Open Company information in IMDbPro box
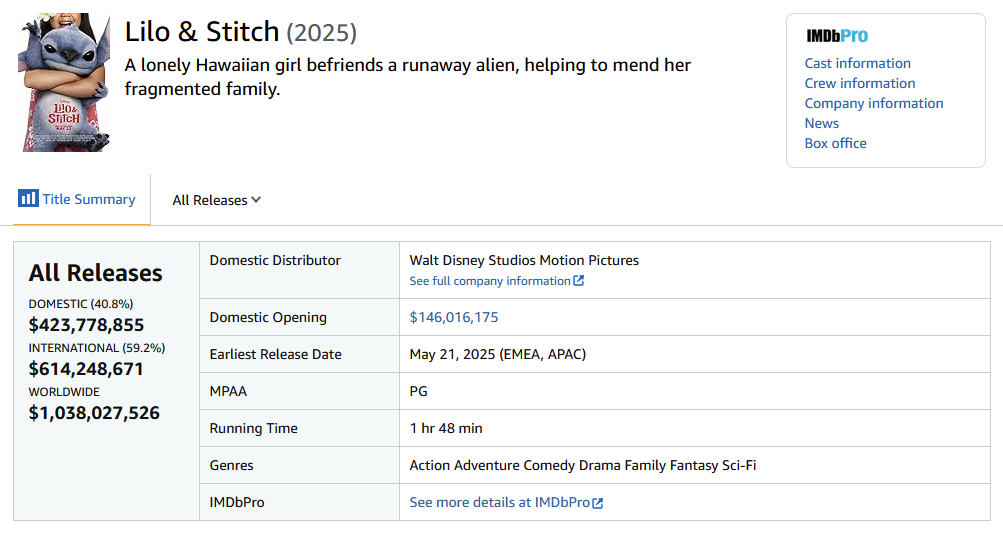 point(873,103)
